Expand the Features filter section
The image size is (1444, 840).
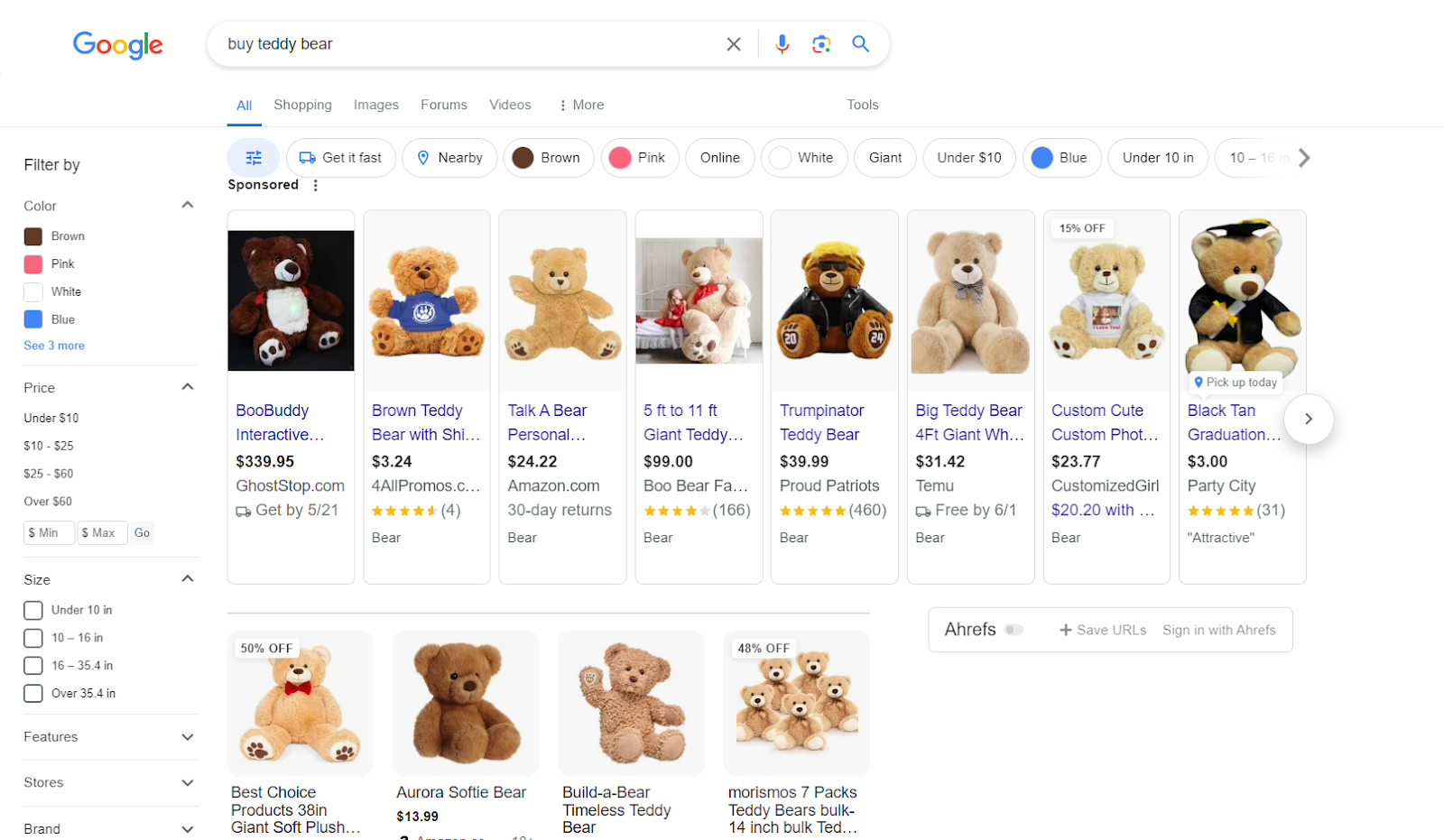[x=188, y=737]
